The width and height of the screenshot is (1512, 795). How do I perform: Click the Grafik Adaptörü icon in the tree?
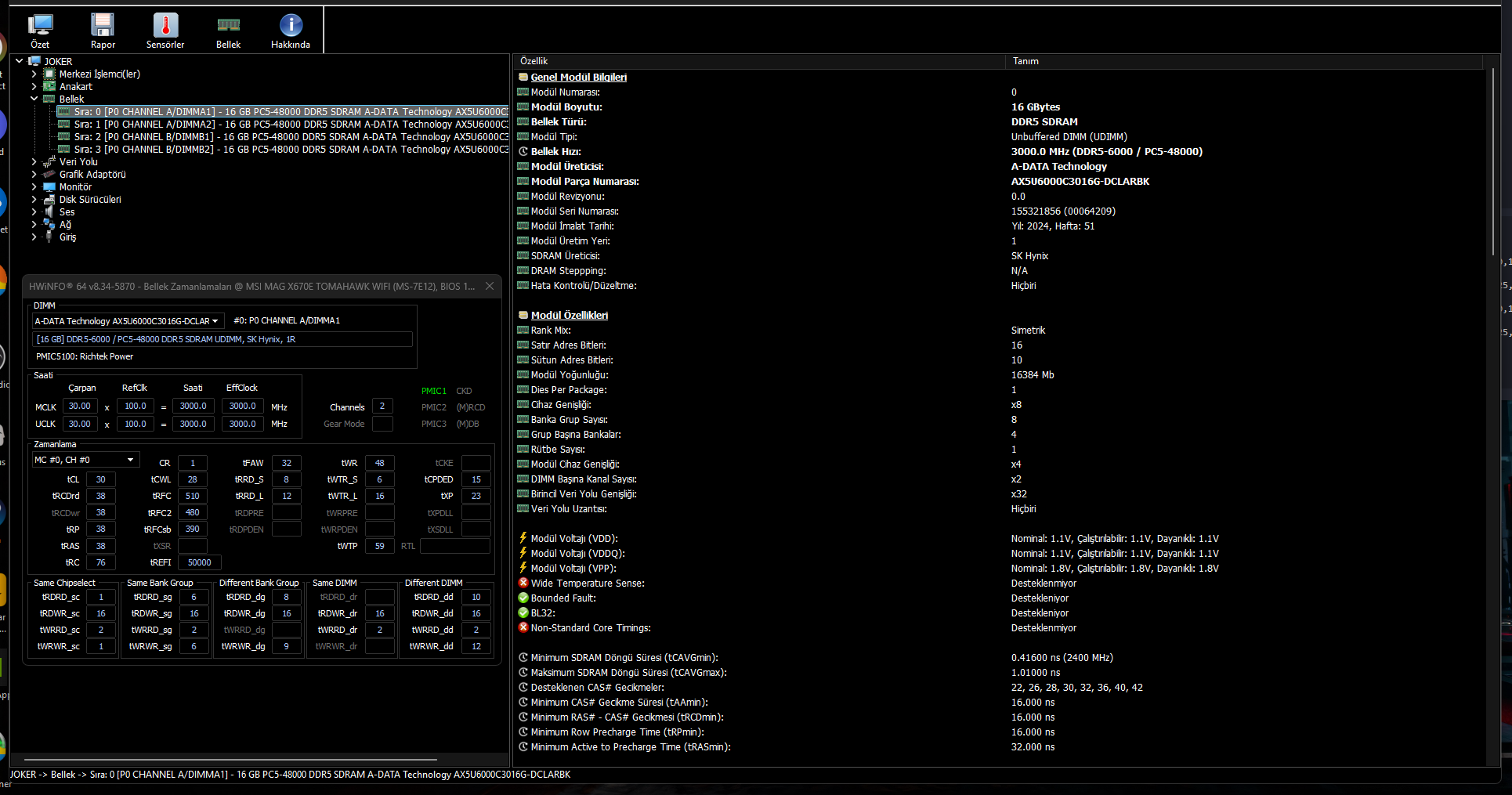[x=49, y=174]
